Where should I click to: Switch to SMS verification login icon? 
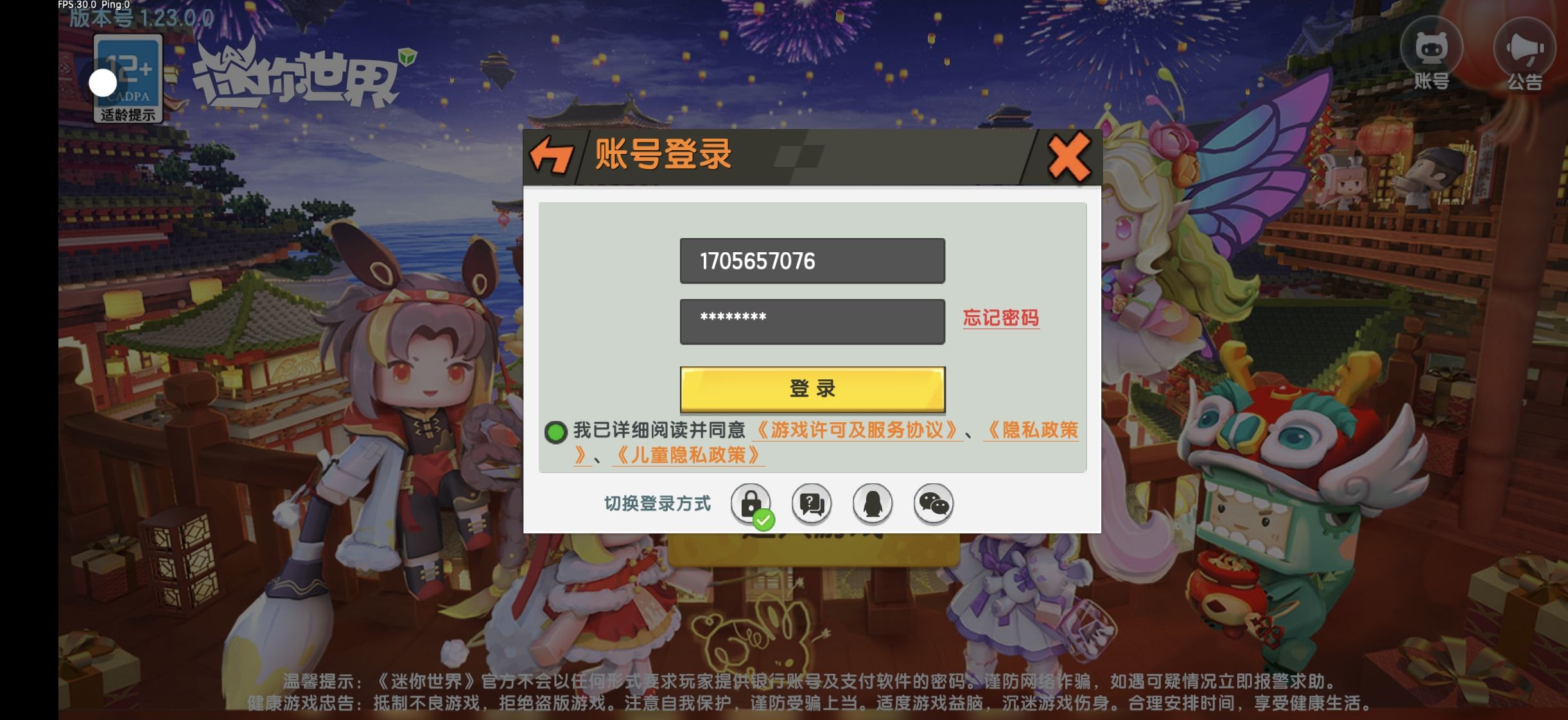(812, 504)
